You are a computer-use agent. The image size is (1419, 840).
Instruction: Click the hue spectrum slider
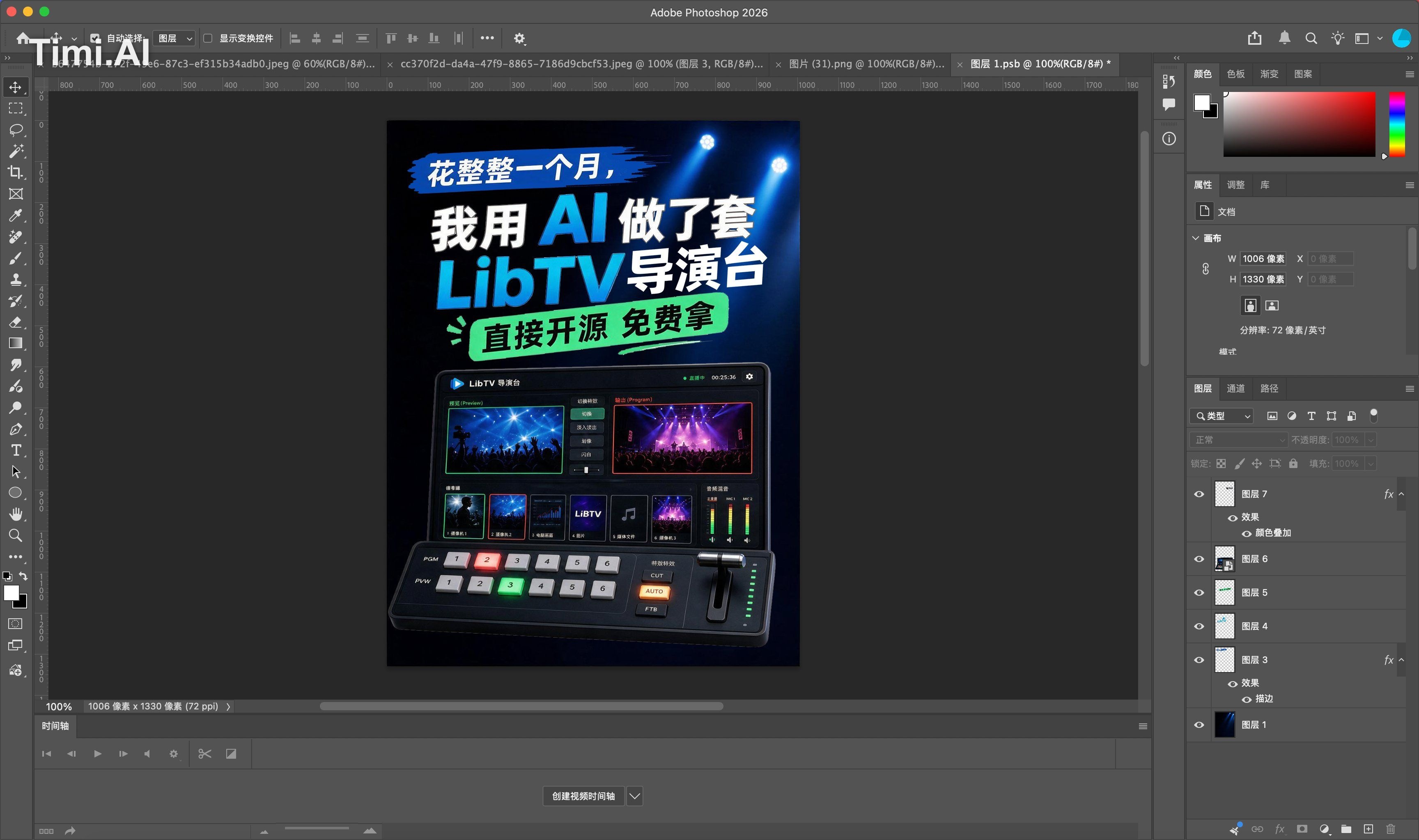click(x=1396, y=124)
